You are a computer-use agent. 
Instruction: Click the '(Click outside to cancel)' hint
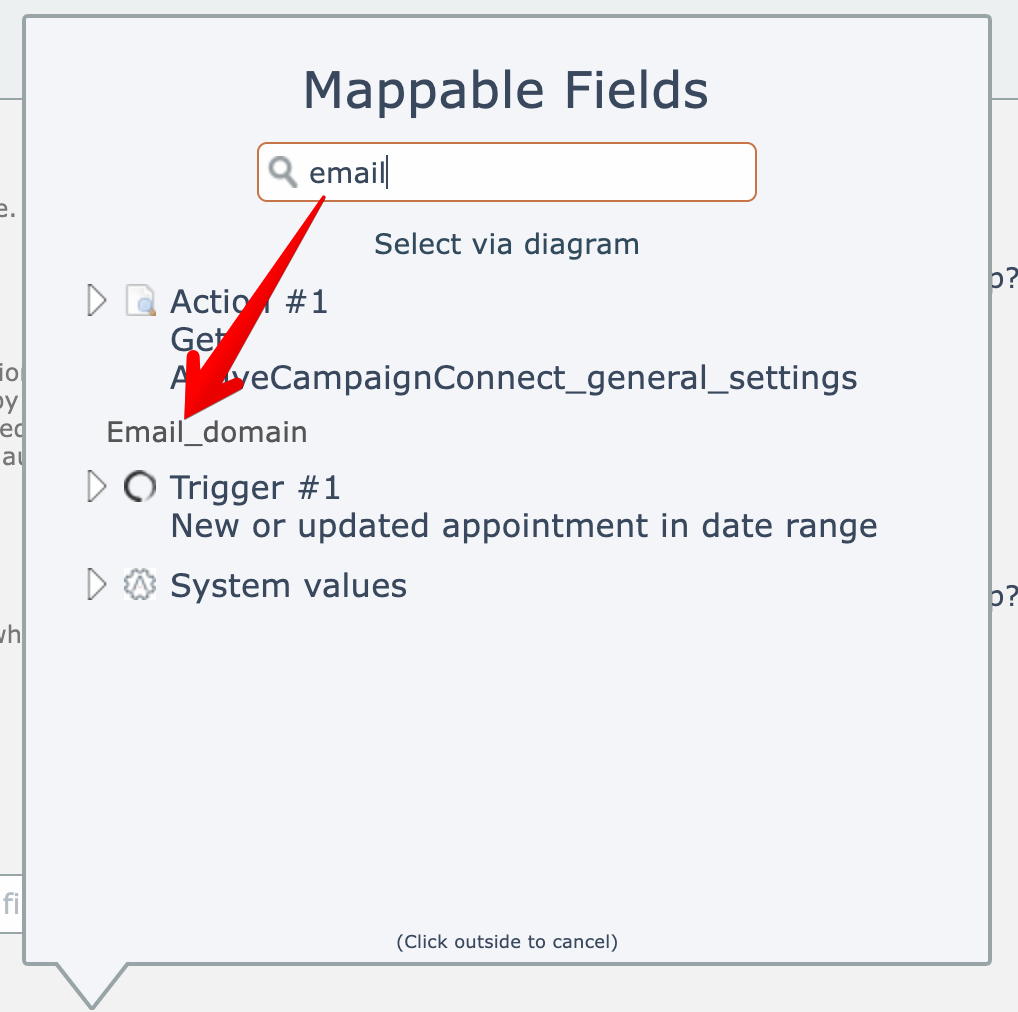(x=507, y=941)
